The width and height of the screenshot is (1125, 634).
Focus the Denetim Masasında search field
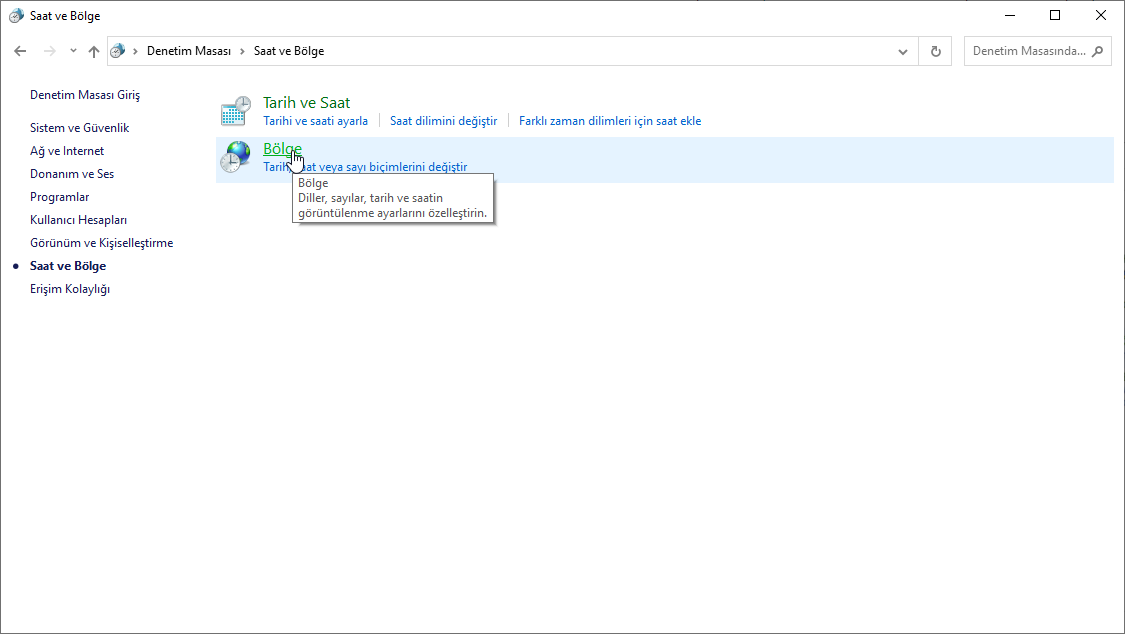click(x=1028, y=51)
